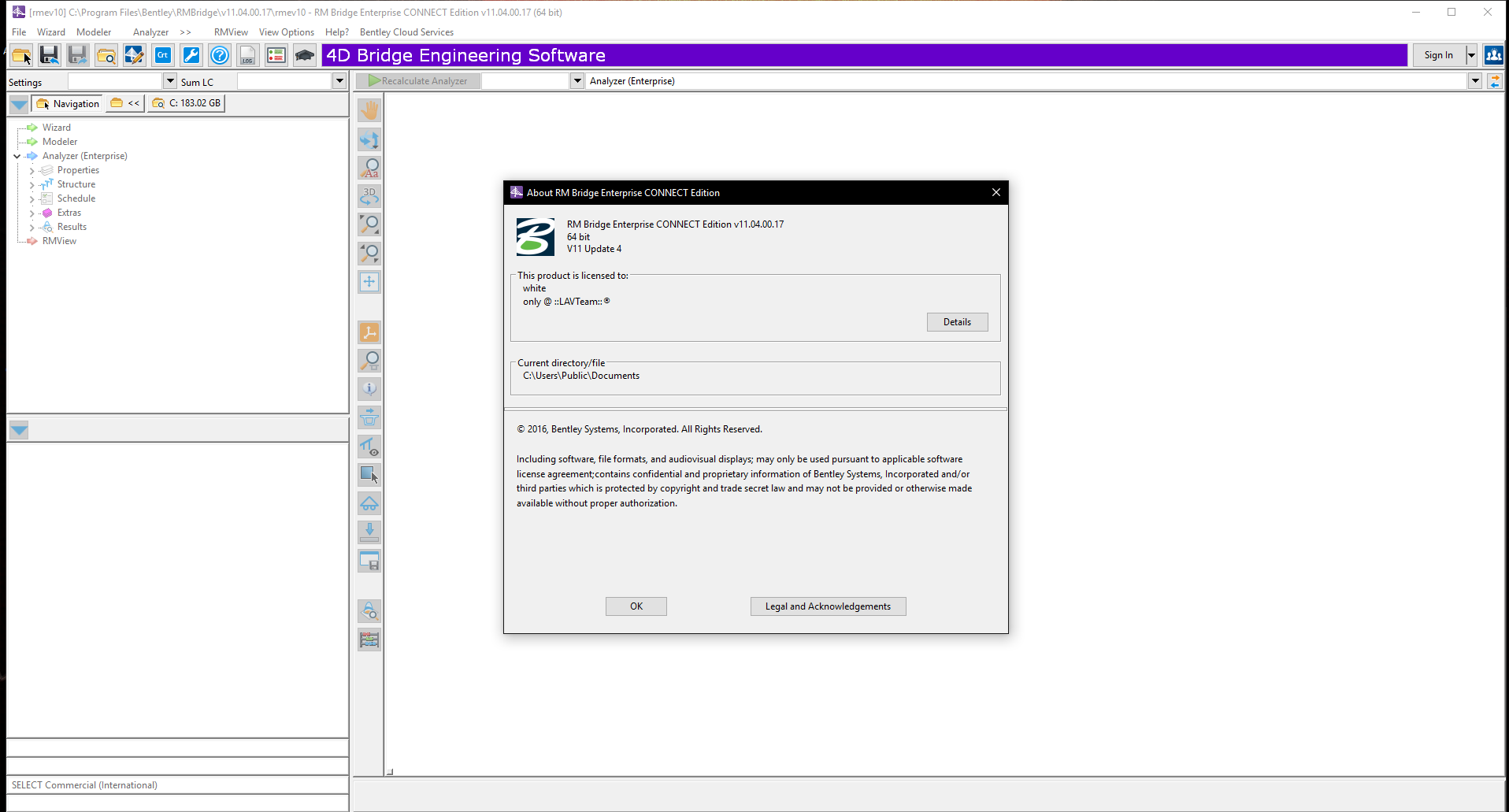Click the C: 183.02 GB drive button

coord(186,103)
